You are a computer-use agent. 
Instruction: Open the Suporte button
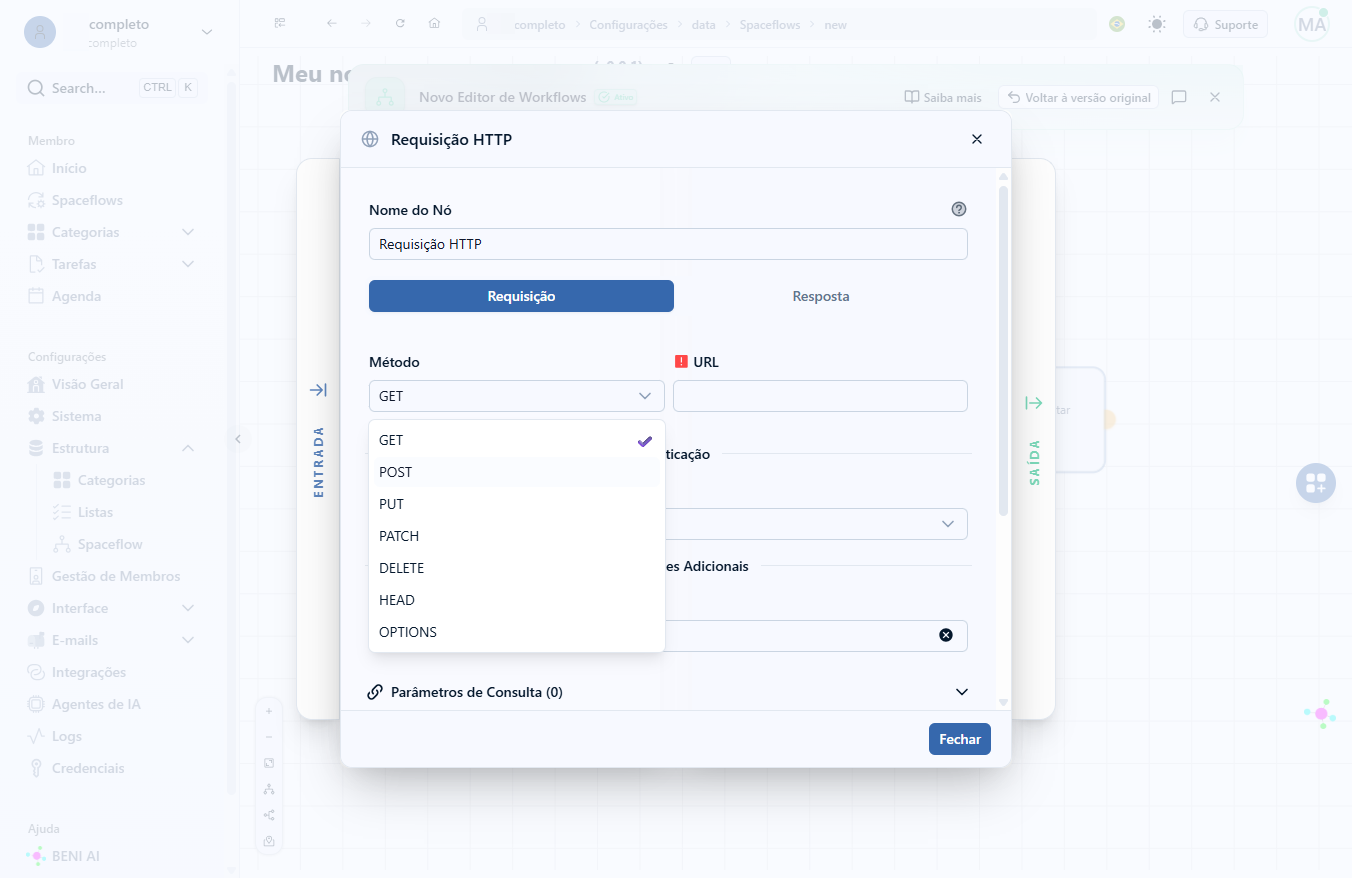pyautogui.click(x=1225, y=24)
